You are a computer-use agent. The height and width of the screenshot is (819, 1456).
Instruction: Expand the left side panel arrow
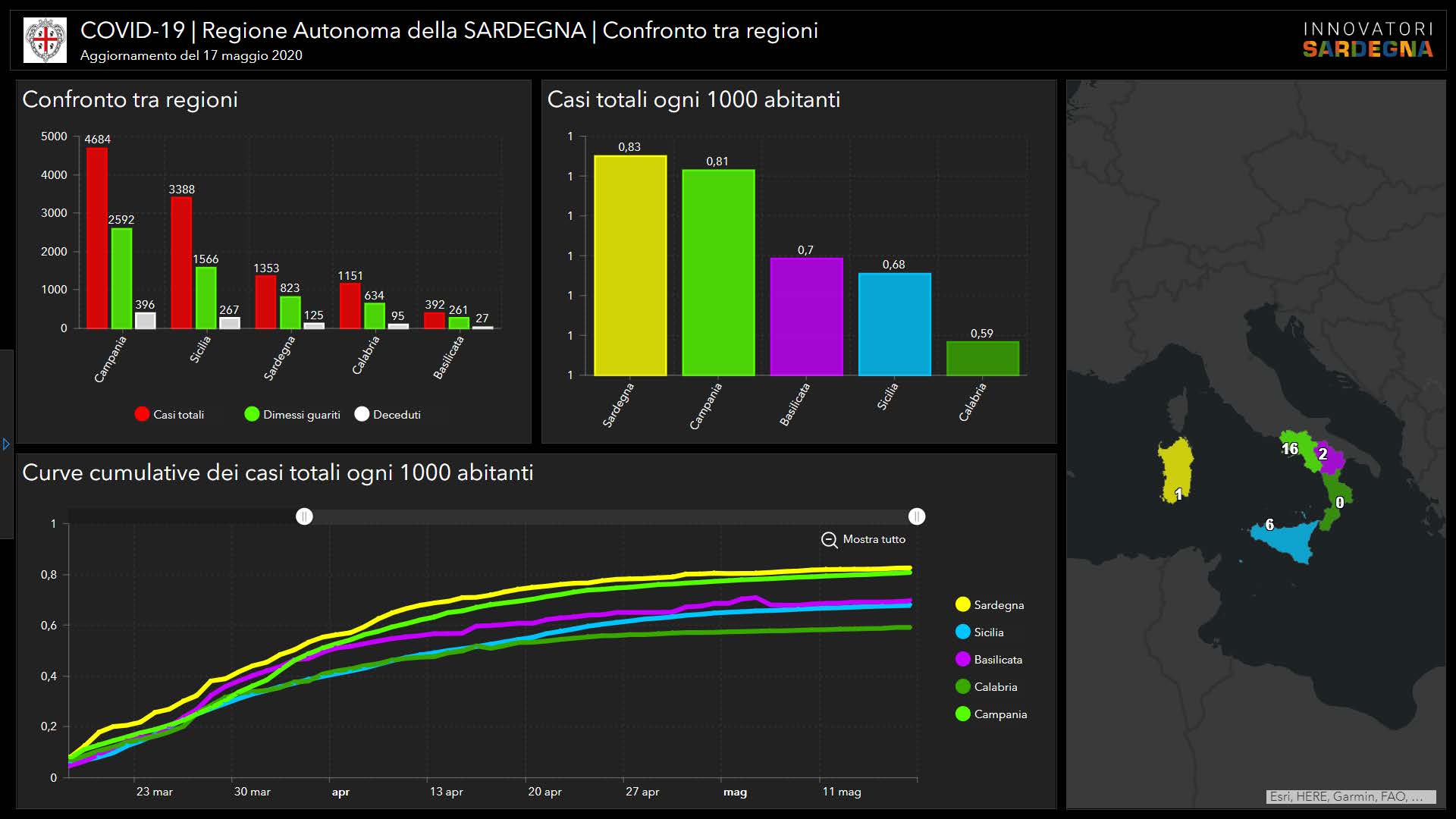point(6,444)
